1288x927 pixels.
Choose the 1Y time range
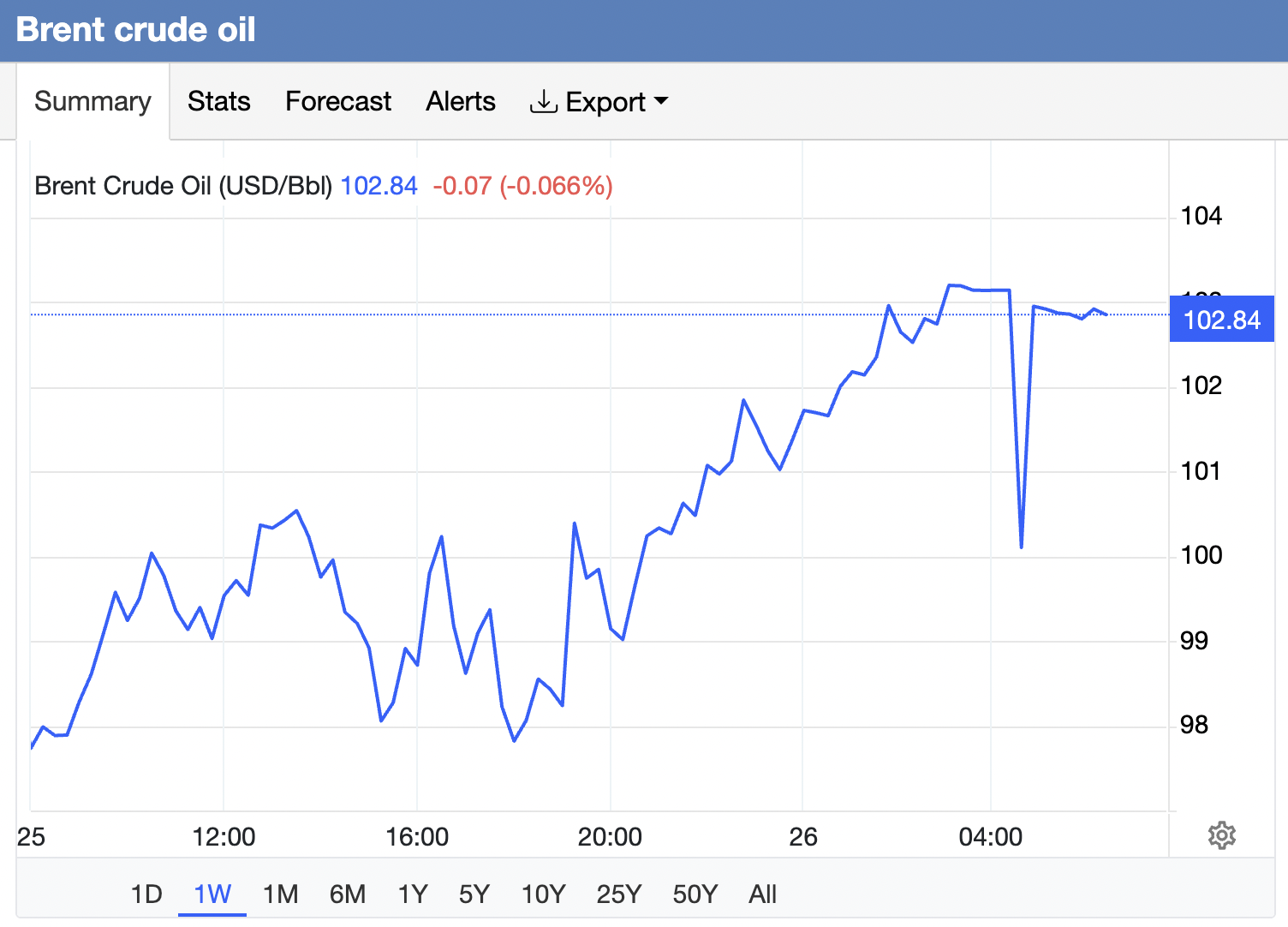click(412, 894)
